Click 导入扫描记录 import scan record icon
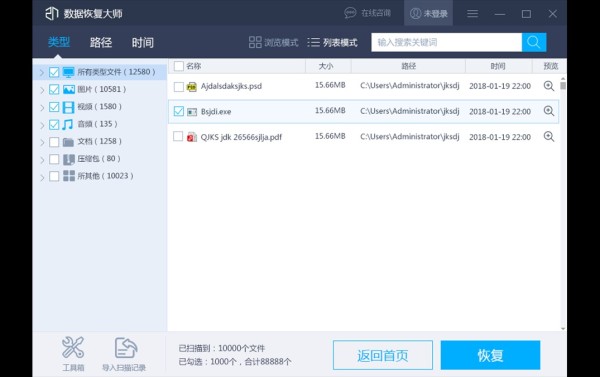This screenshot has height=377, width=600. click(x=126, y=348)
